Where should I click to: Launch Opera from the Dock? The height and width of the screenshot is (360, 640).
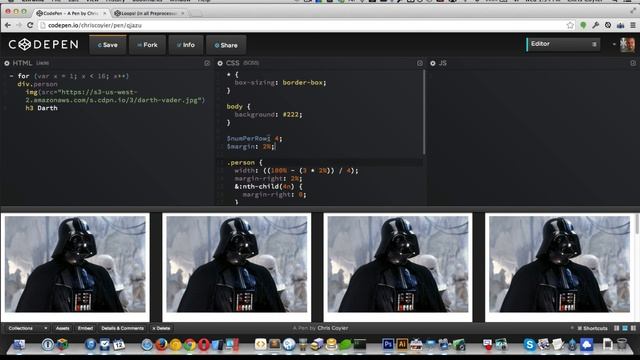pyautogui.click(x=204, y=345)
